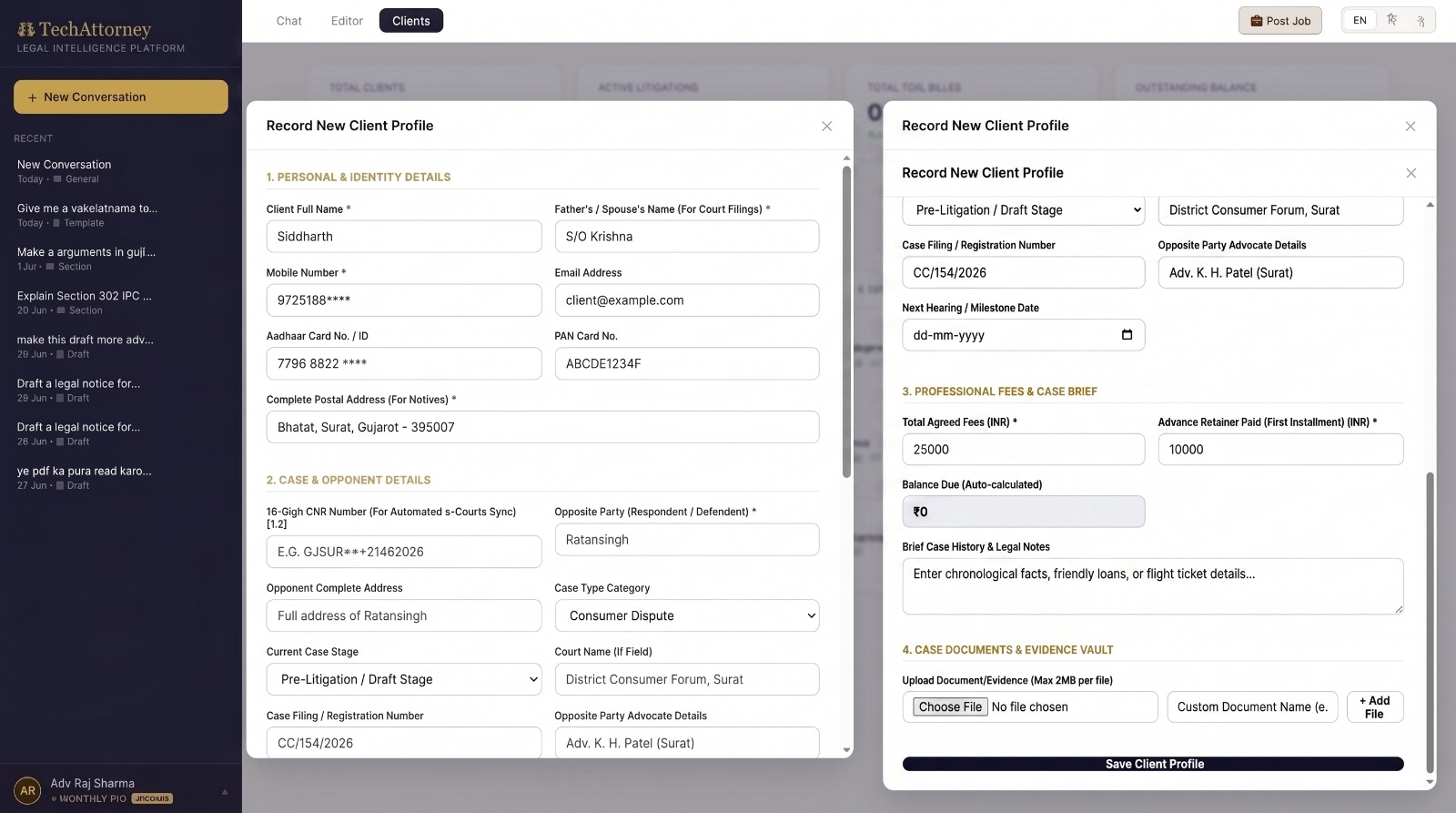Click the Father's / Spouse's Name field
Viewport: 1456px width, 813px height.
687,237
